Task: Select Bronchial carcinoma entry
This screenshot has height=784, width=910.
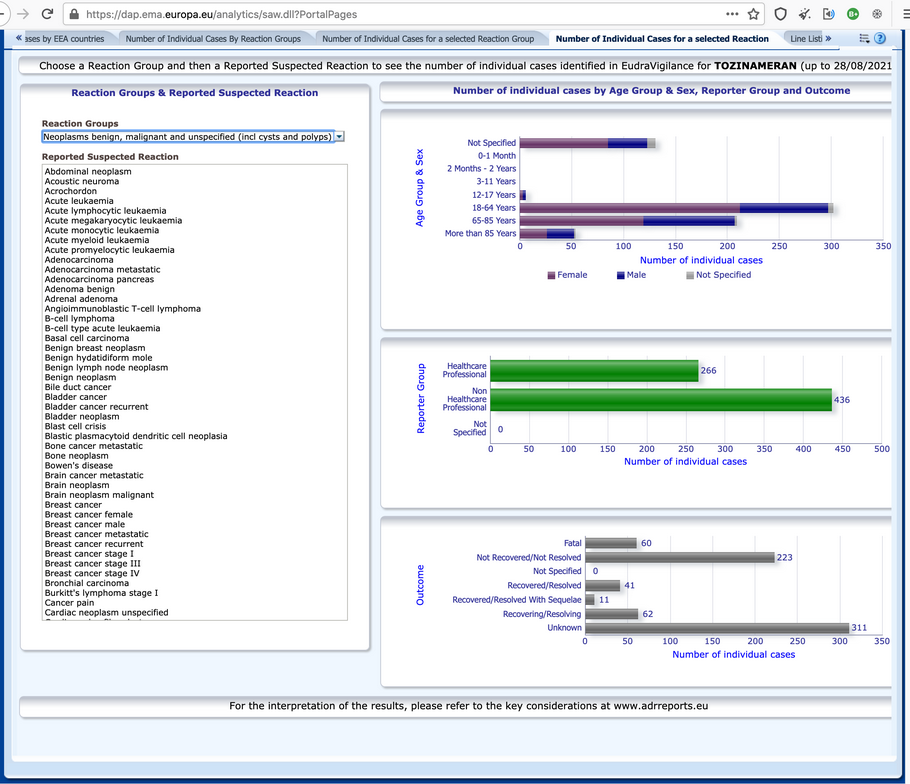Action: pos(87,583)
